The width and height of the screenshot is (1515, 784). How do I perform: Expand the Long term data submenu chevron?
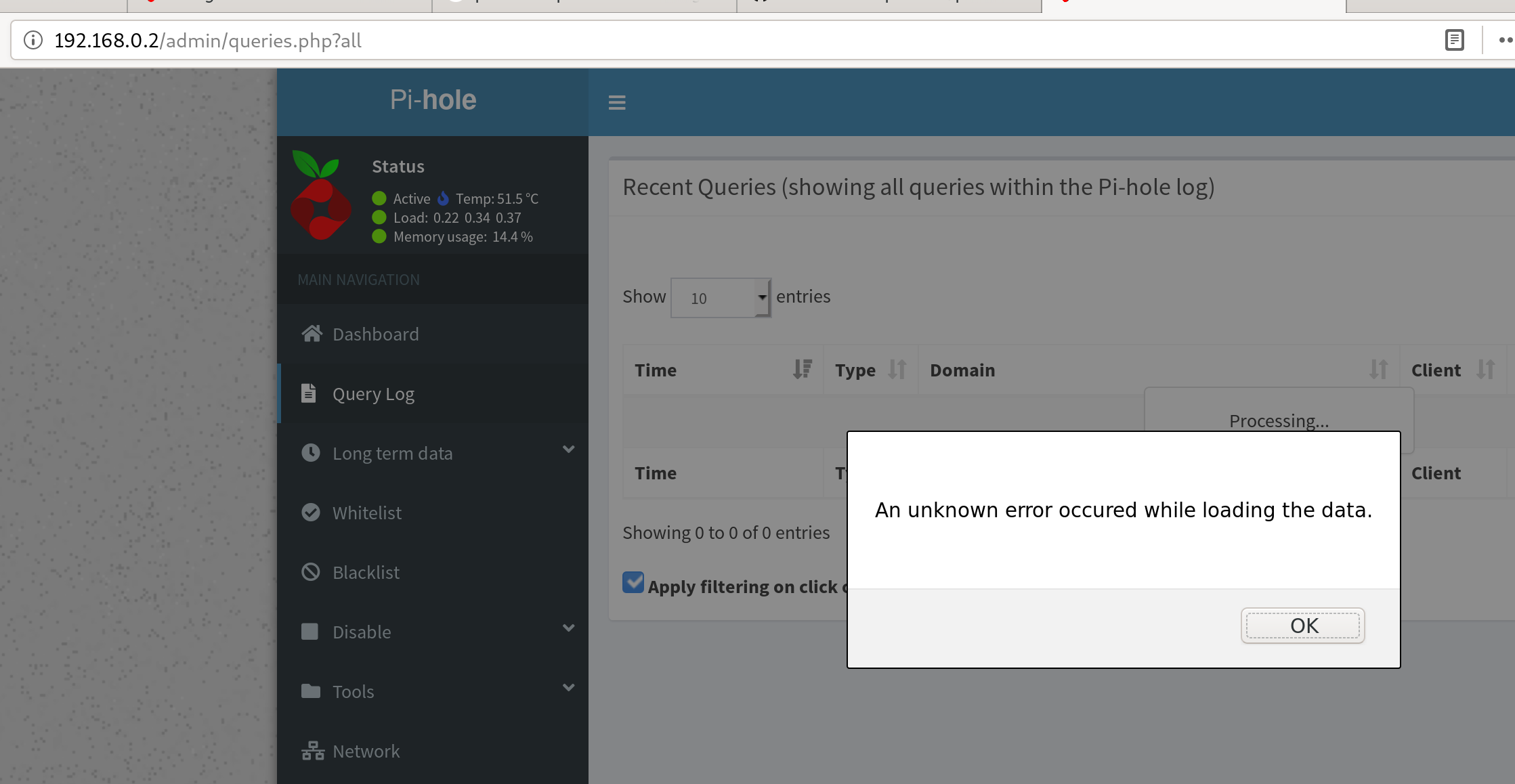coord(569,449)
